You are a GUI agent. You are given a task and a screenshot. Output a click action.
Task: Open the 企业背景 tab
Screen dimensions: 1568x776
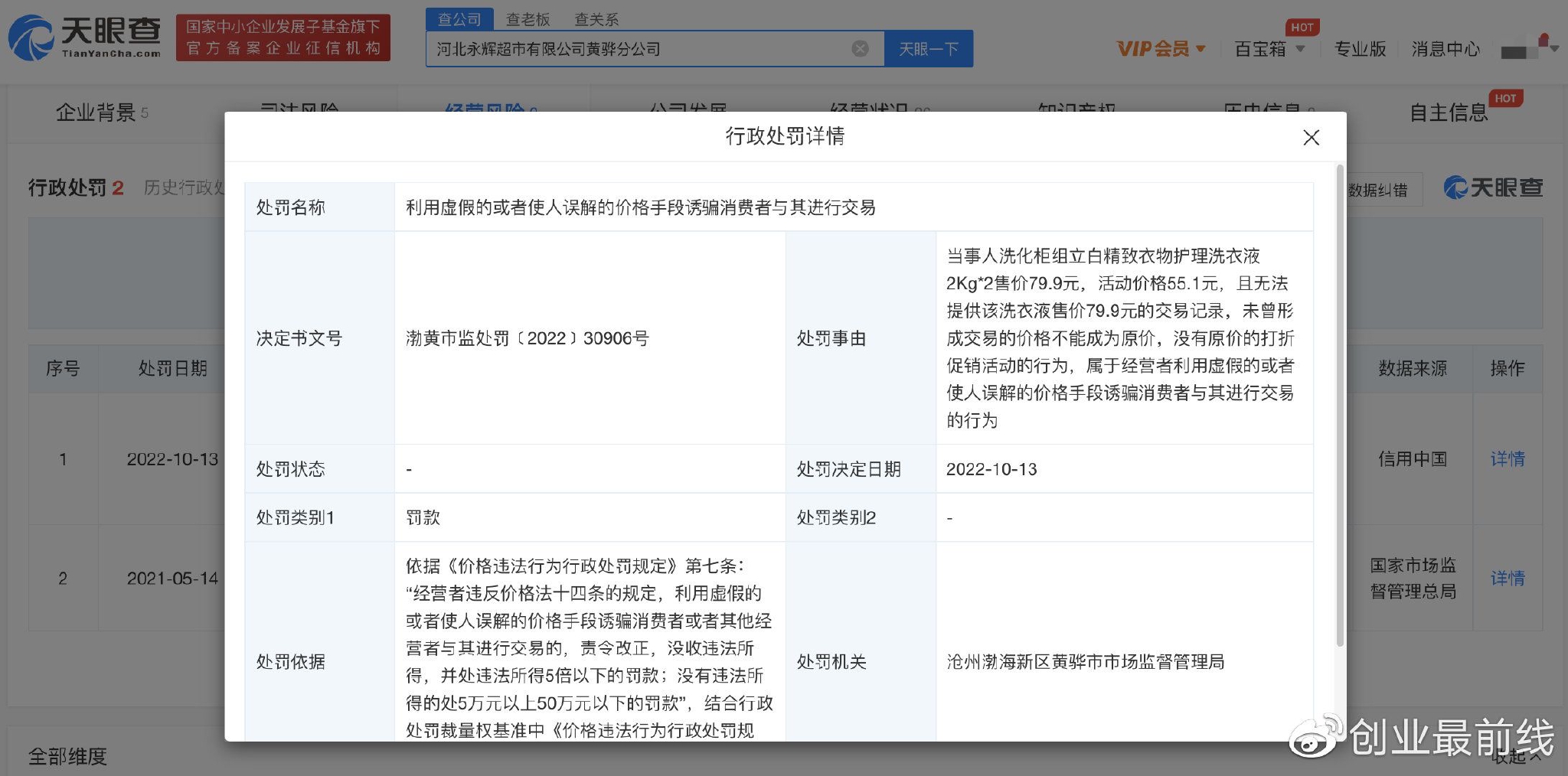coord(102,112)
